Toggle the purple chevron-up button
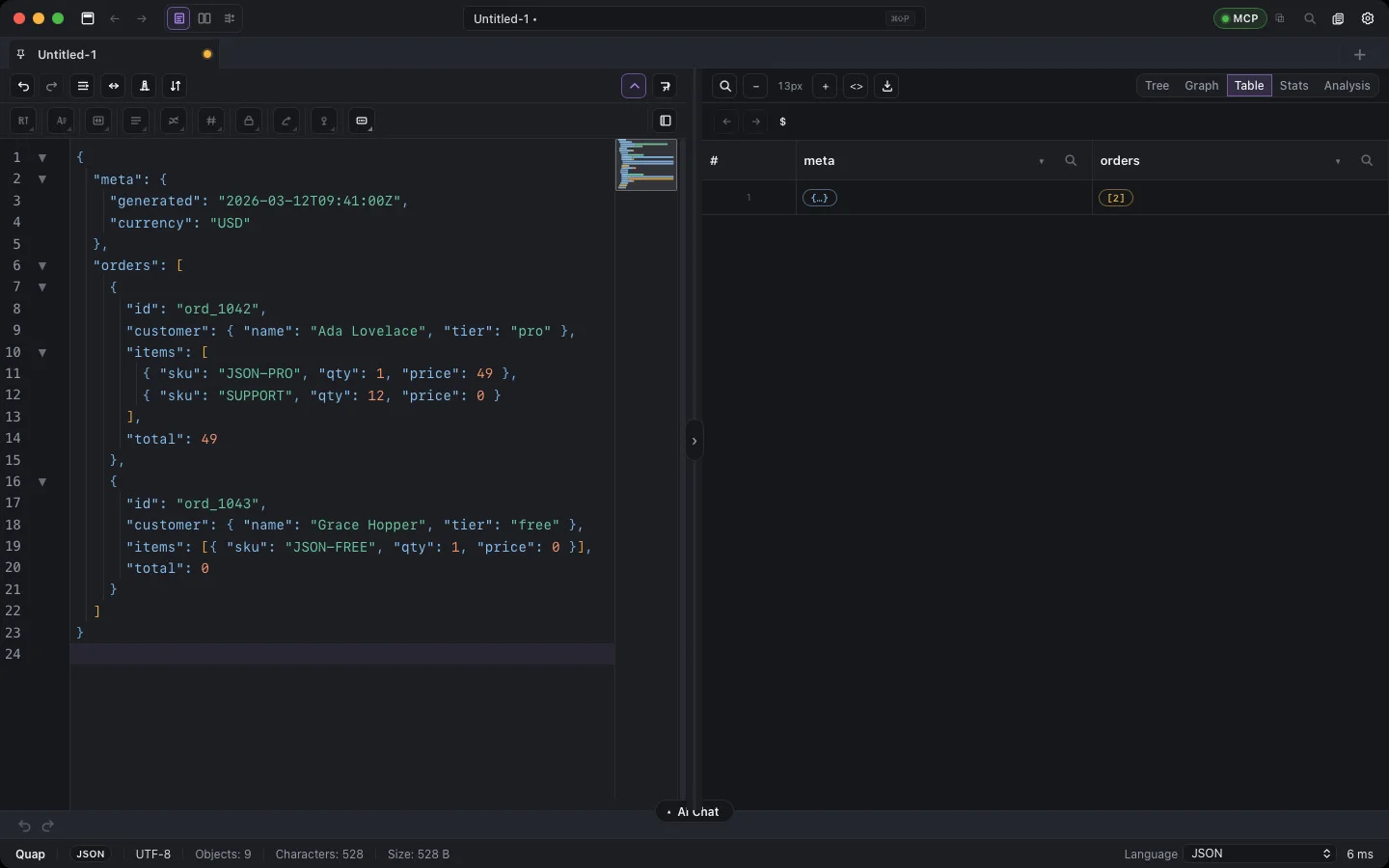 (x=635, y=87)
